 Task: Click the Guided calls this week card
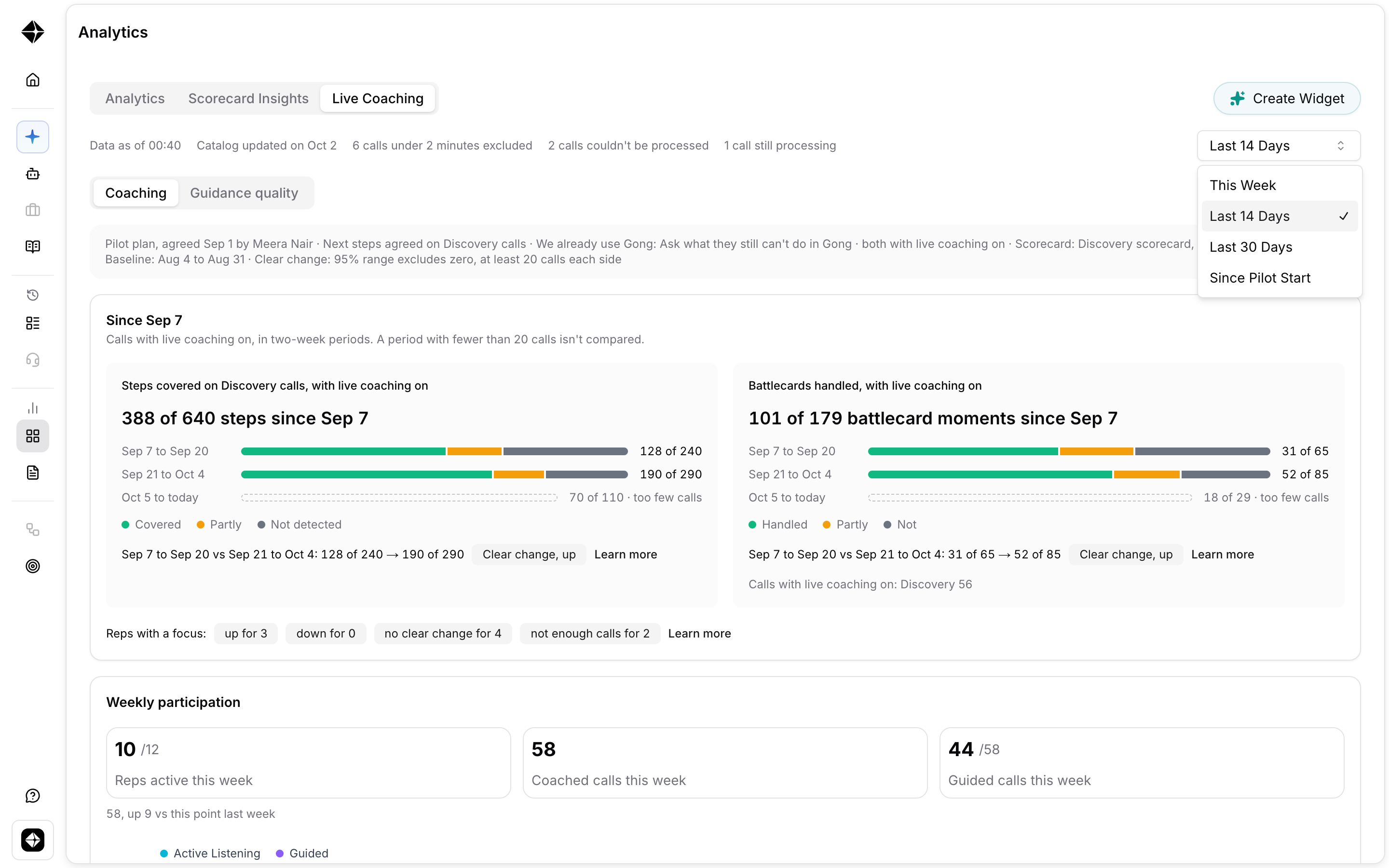(x=1142, y=763)
